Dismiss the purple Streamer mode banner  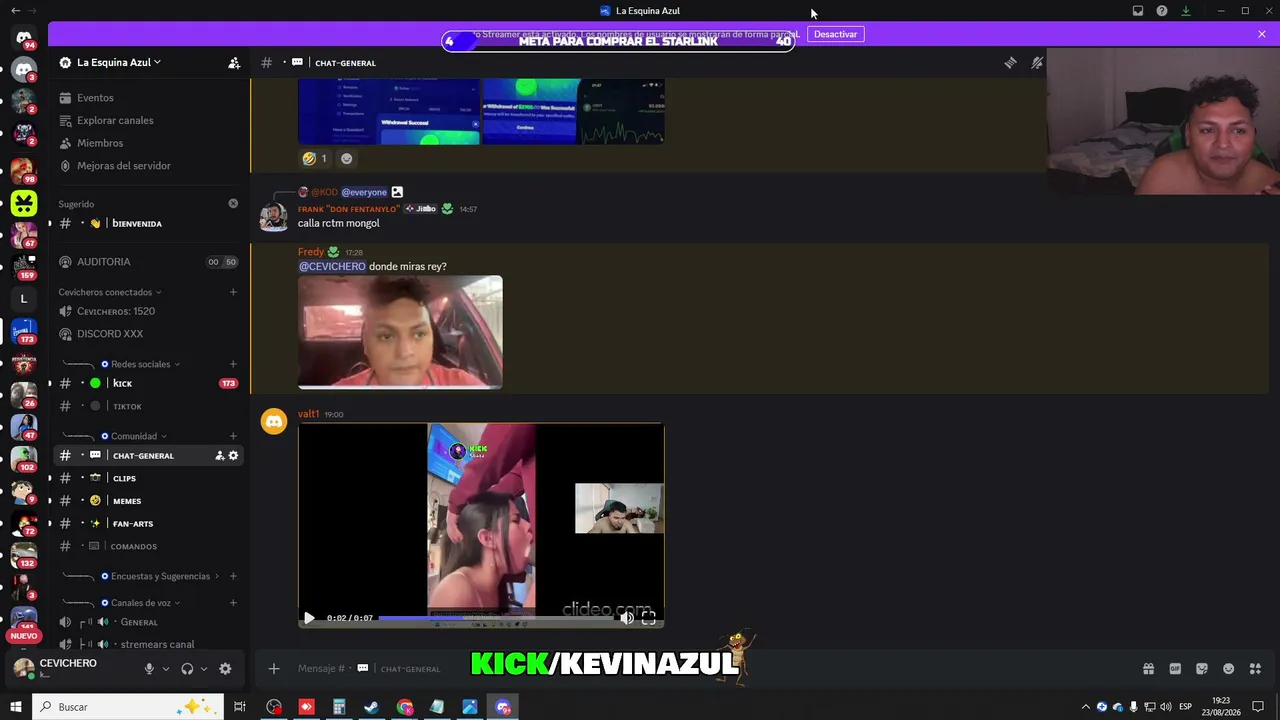[x=1262, y=34]
